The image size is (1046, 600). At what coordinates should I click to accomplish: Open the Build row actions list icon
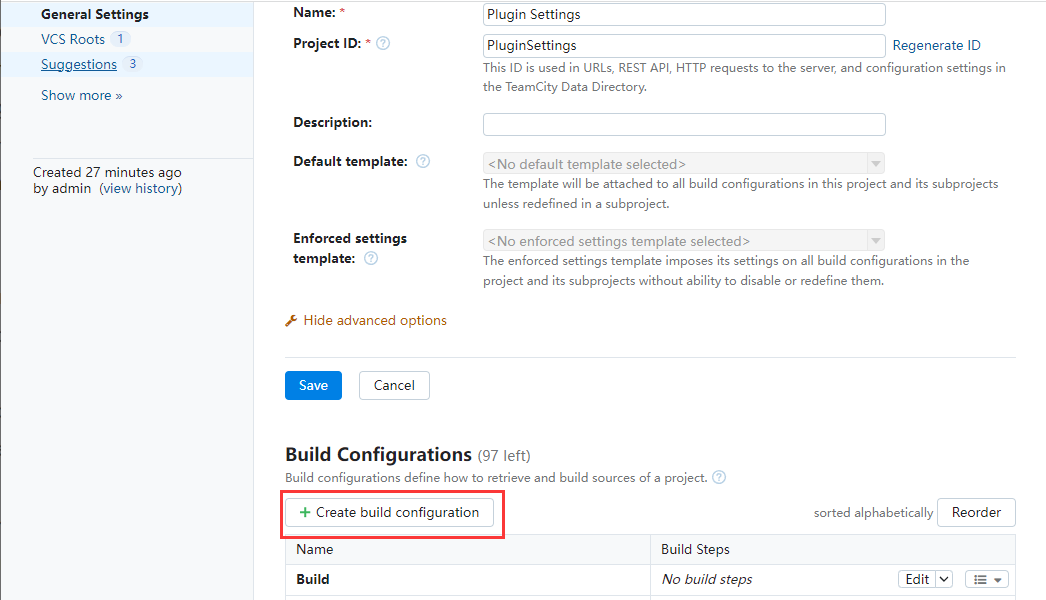click(987, 580)
